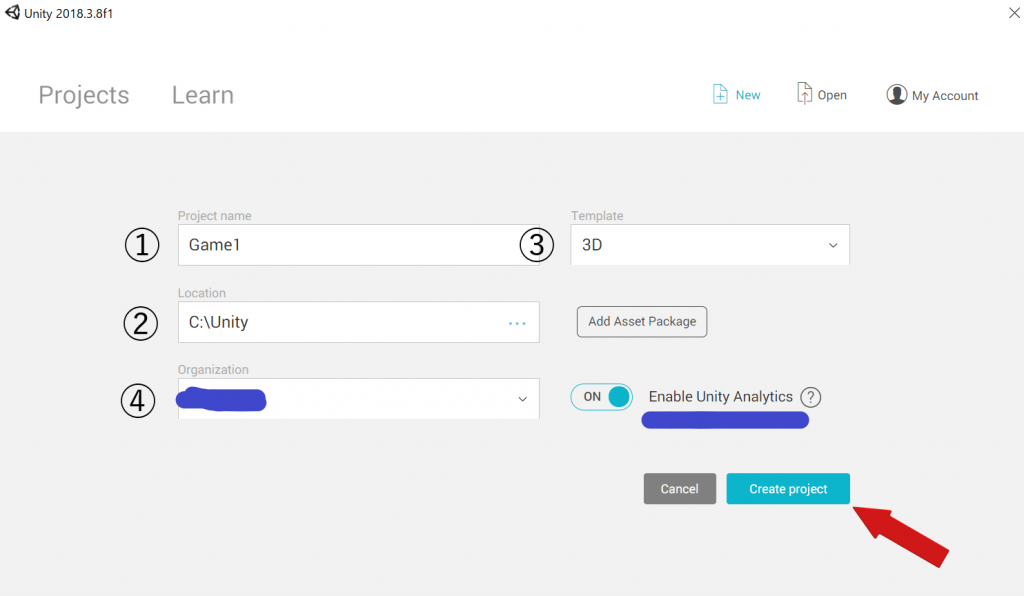The image size is (1024, 596).
Task: Click the Unity logo in title bar
Action: point(12,12)
